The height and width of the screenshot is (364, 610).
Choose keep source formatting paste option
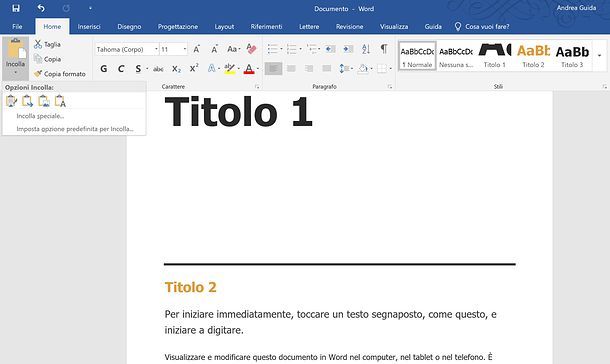pyautogui.click(x=11, y=101)
